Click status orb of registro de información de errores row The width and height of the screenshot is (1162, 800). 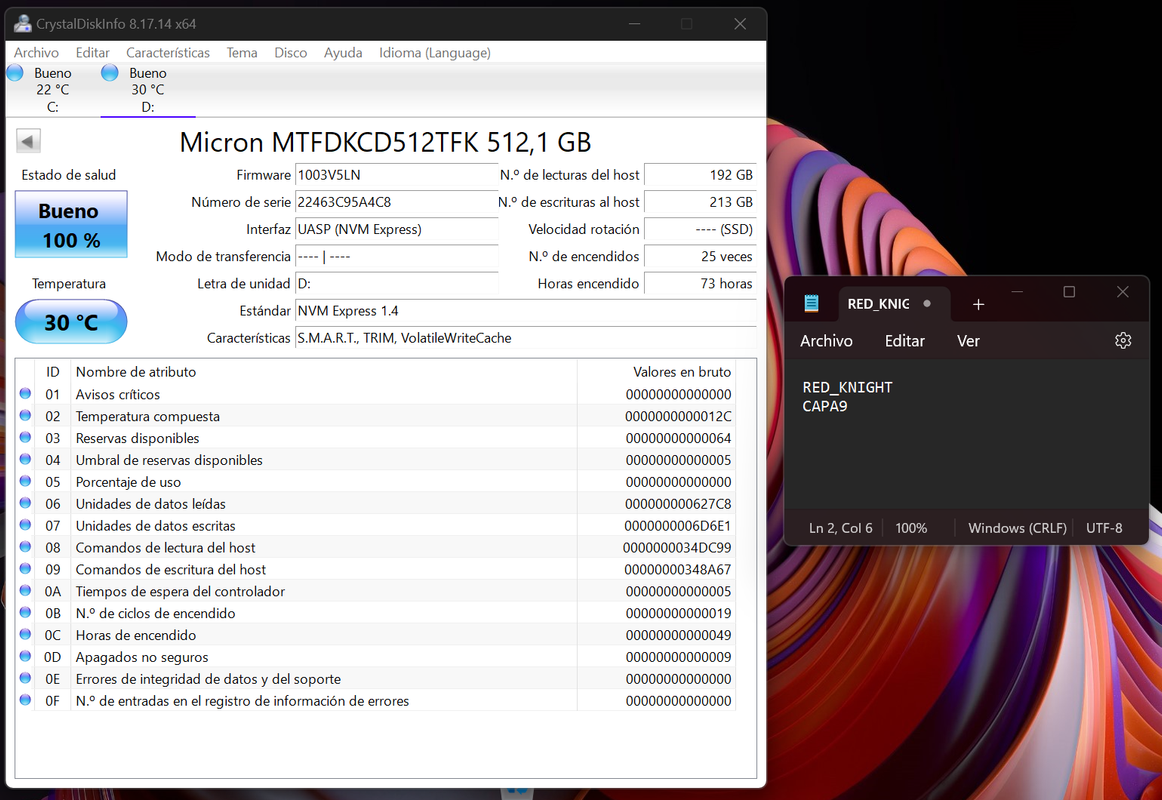click(25, 699)
